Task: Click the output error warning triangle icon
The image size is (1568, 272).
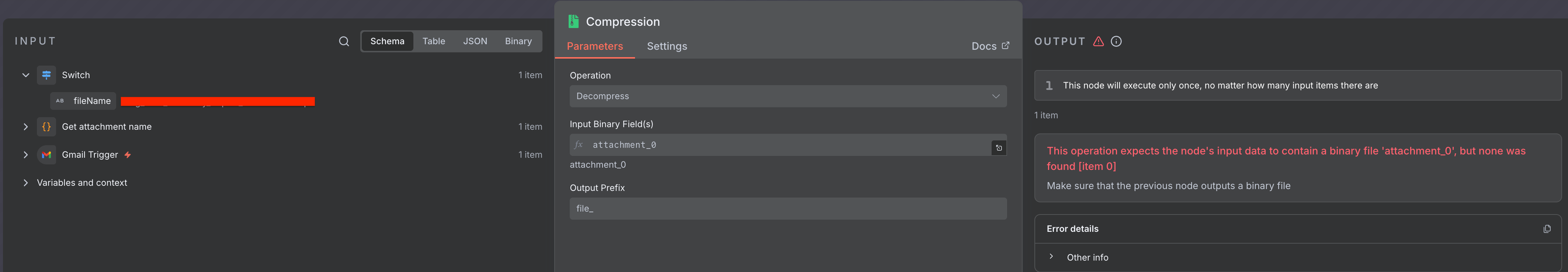Action: 1098,41
